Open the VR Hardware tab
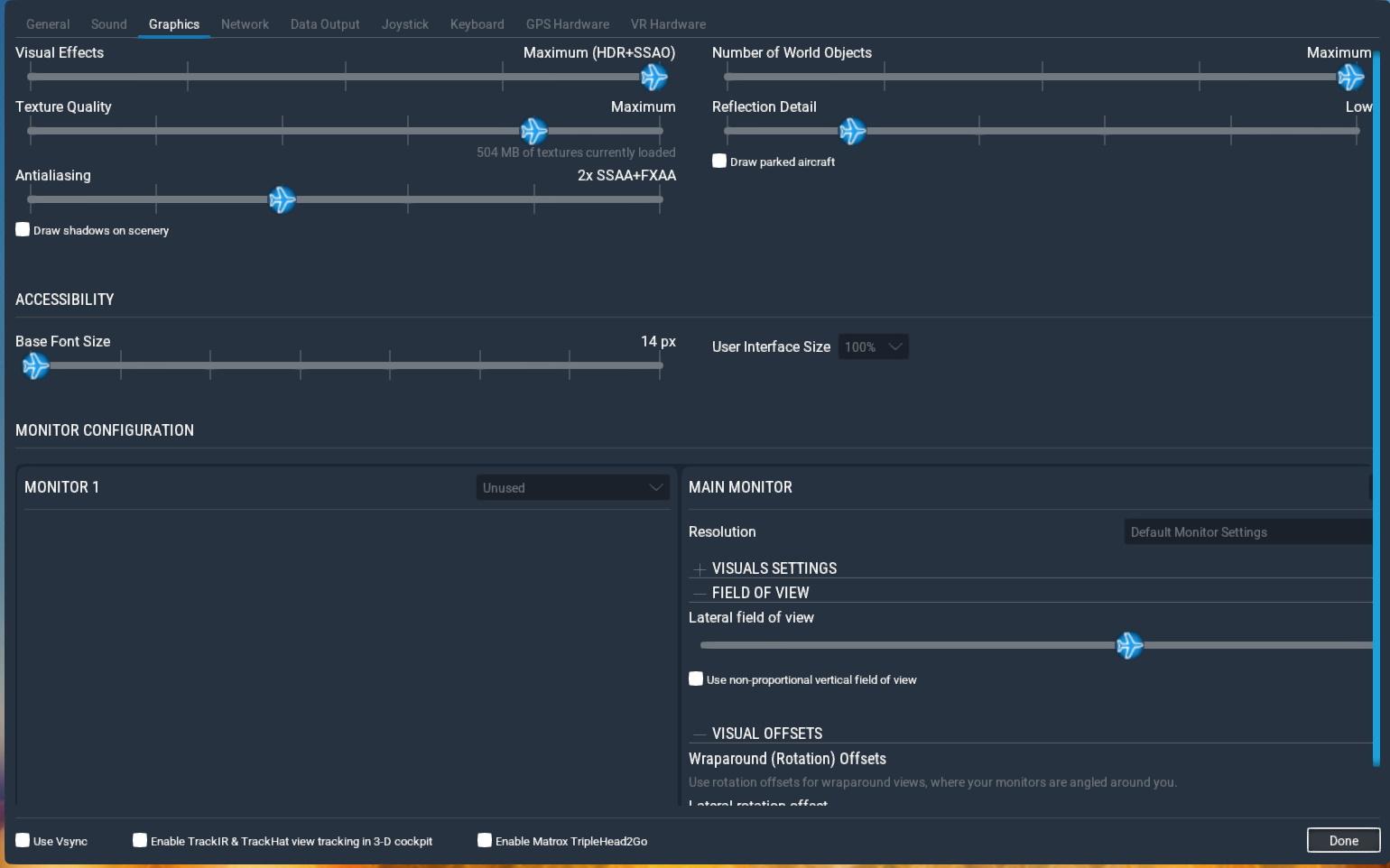 click(668, 24)
